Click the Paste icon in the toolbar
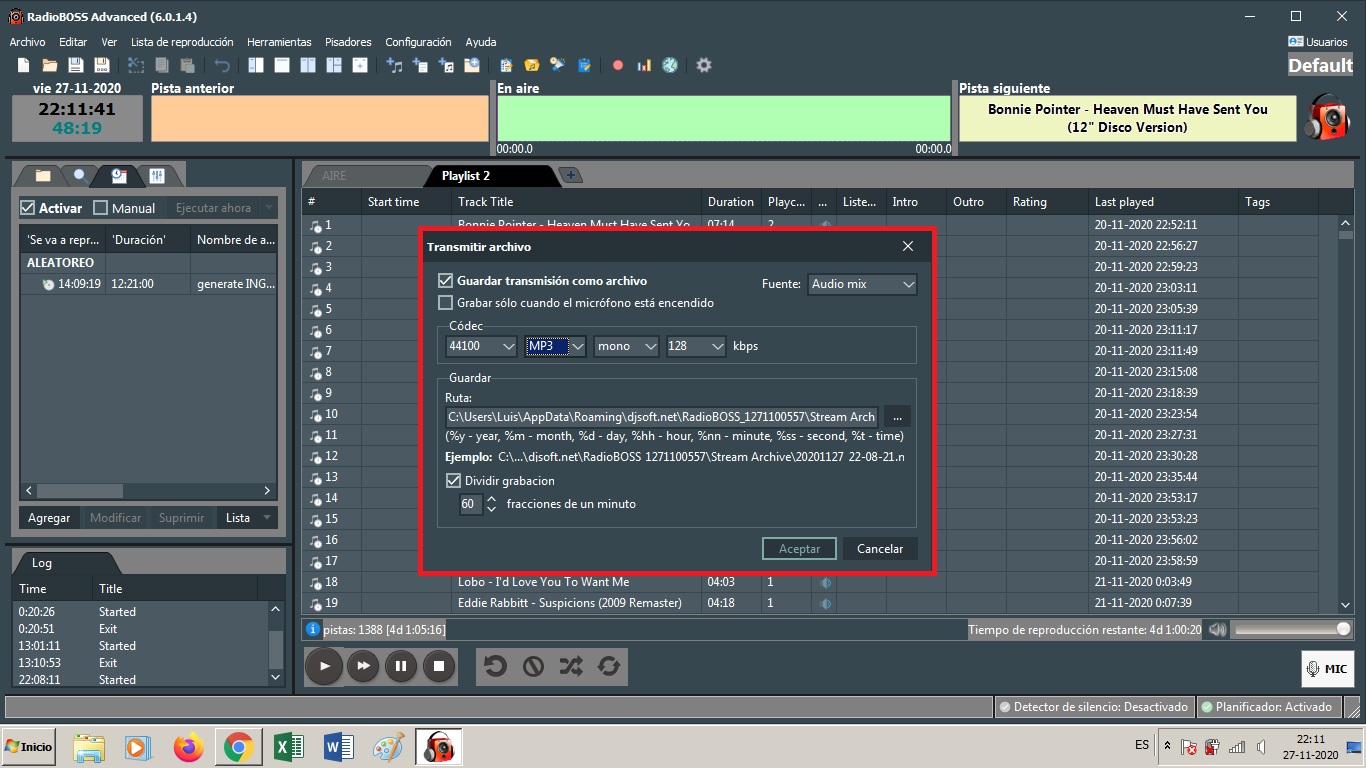This screenshot has width=1366, height=768. pos(187,65)
